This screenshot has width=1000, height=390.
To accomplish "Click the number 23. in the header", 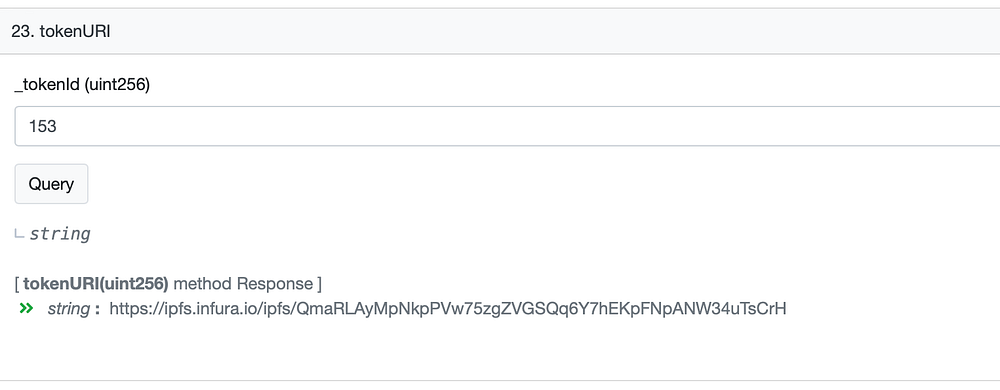I will click(23, 32).
